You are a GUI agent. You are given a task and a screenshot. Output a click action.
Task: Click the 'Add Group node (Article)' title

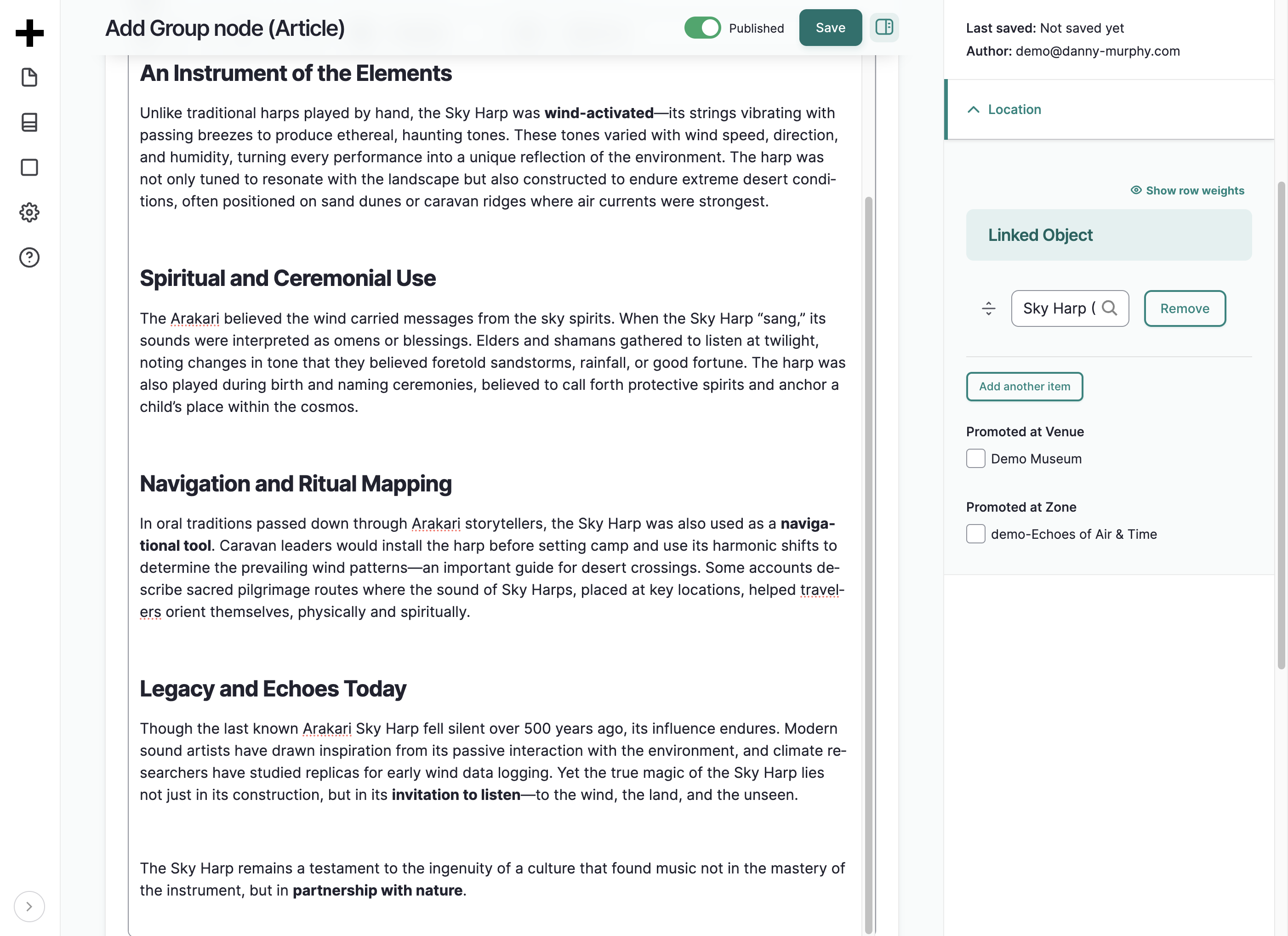tap(225, 28)
